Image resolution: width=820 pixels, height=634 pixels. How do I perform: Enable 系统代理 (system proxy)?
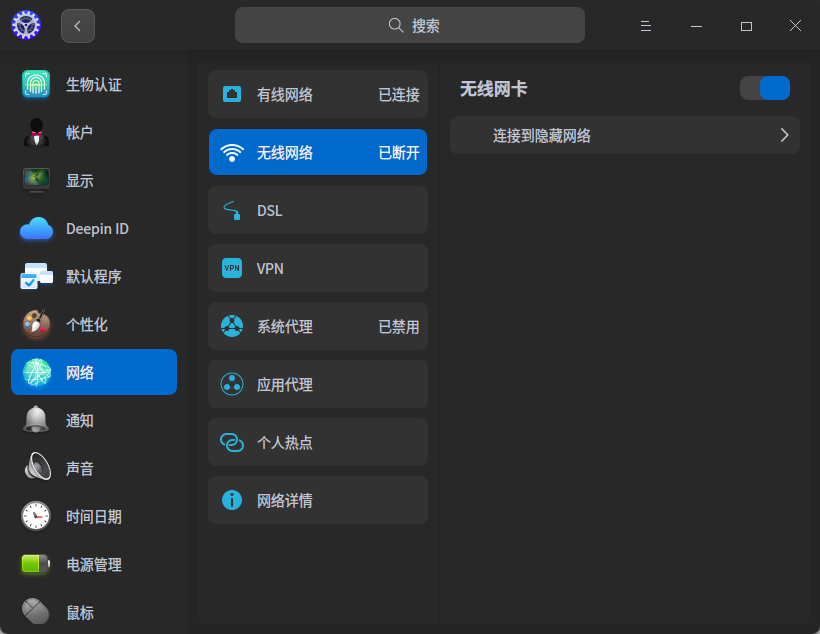click(x=318, y=326)
